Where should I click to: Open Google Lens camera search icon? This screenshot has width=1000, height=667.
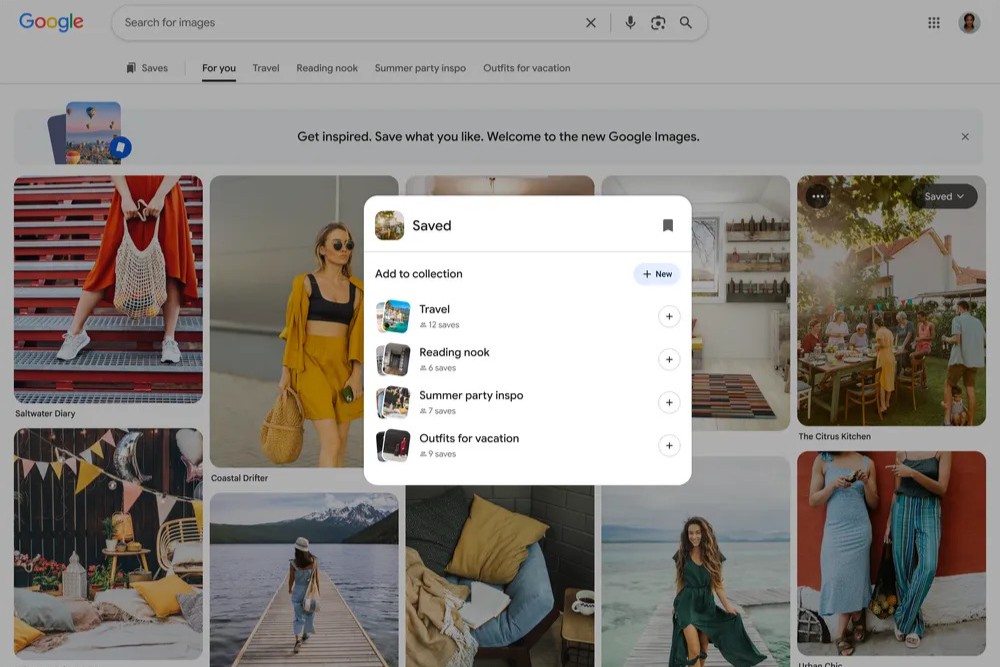click(x=658, y=23)
